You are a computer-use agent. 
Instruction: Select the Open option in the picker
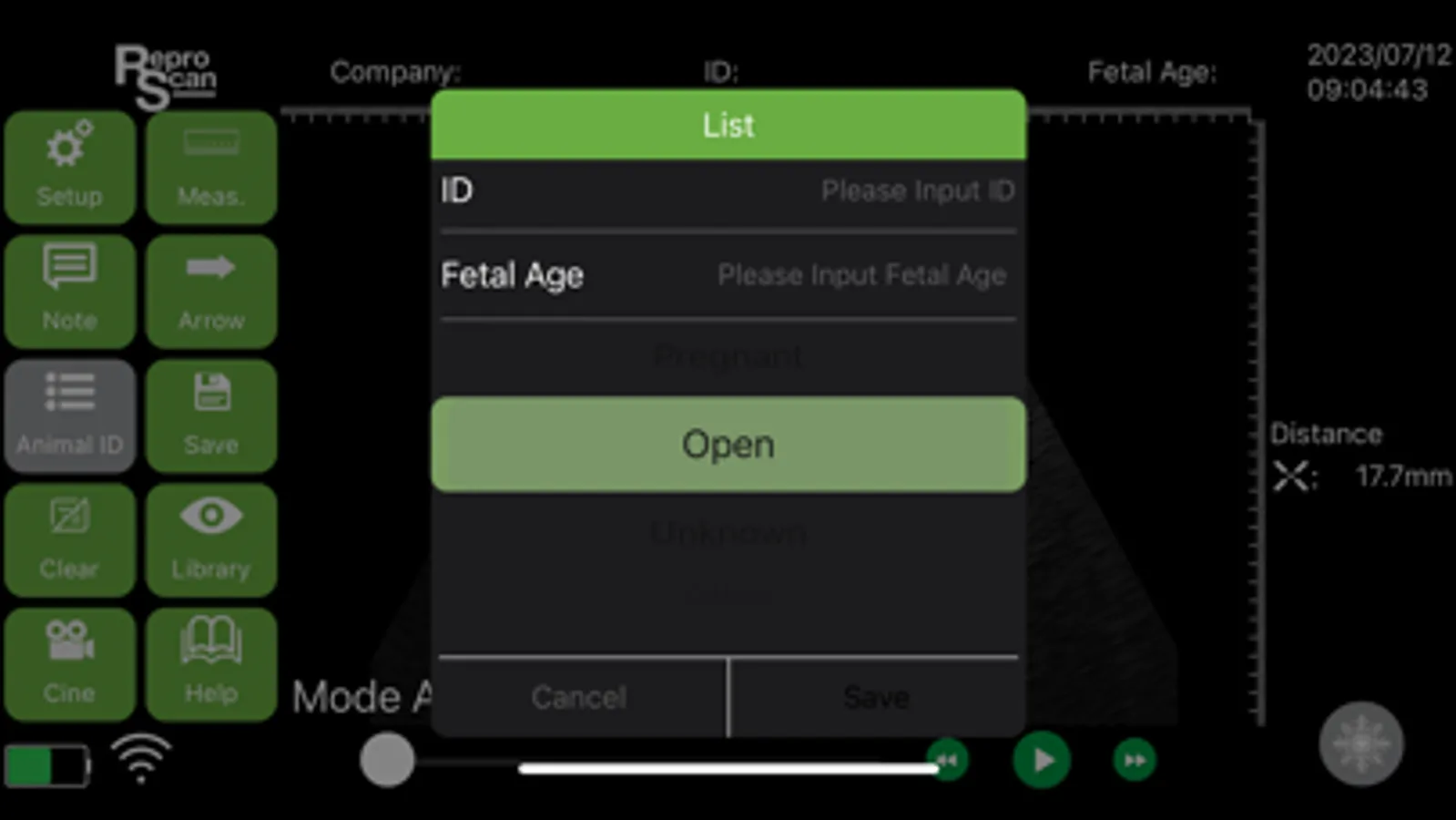(x=728, y=445)
